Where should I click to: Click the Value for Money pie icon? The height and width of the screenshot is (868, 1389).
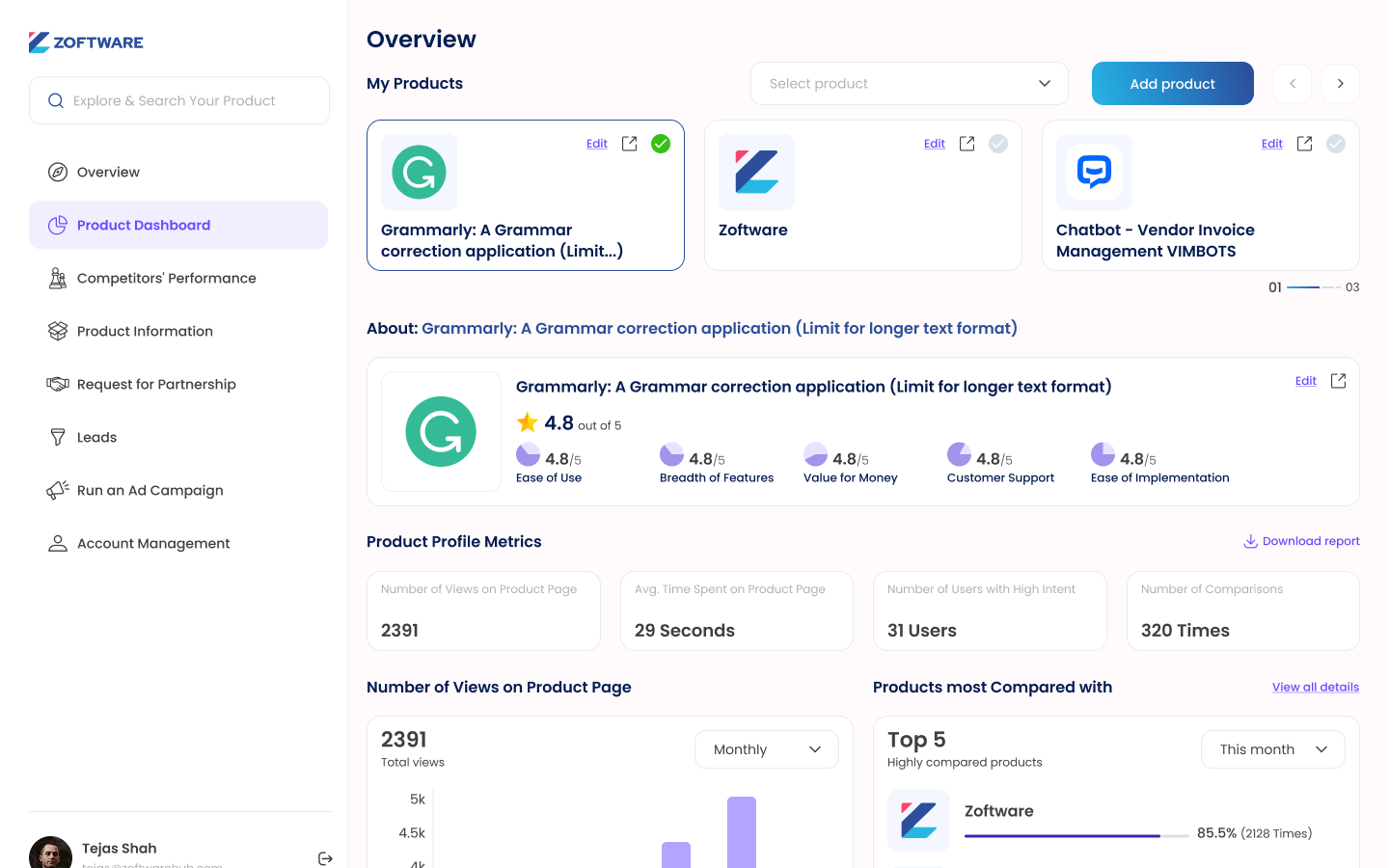816,454
